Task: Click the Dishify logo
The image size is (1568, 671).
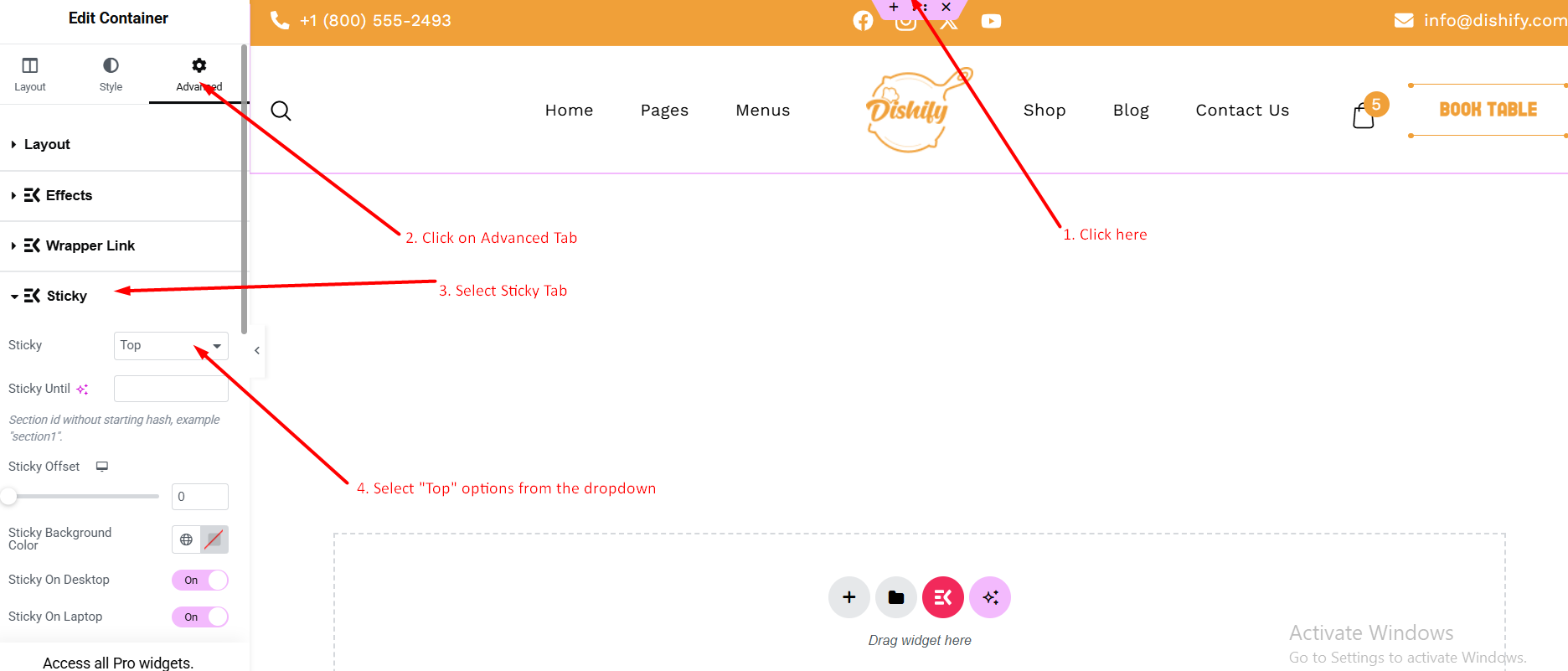Action: click(x=918, y=110)
